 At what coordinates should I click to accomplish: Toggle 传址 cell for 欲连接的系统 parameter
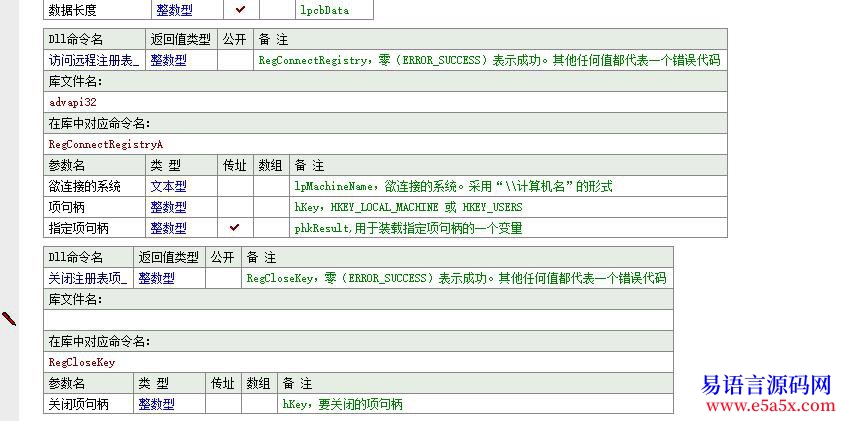coord(235,186)
